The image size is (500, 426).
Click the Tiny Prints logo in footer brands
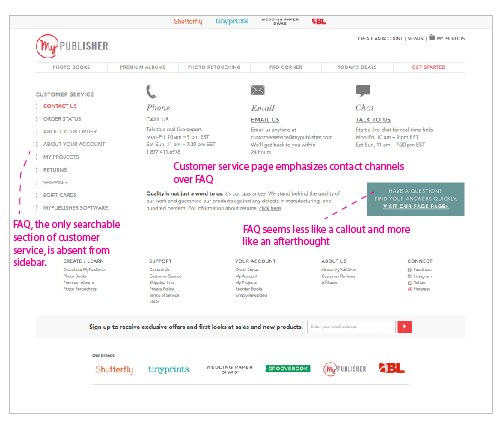pos(169,369)
